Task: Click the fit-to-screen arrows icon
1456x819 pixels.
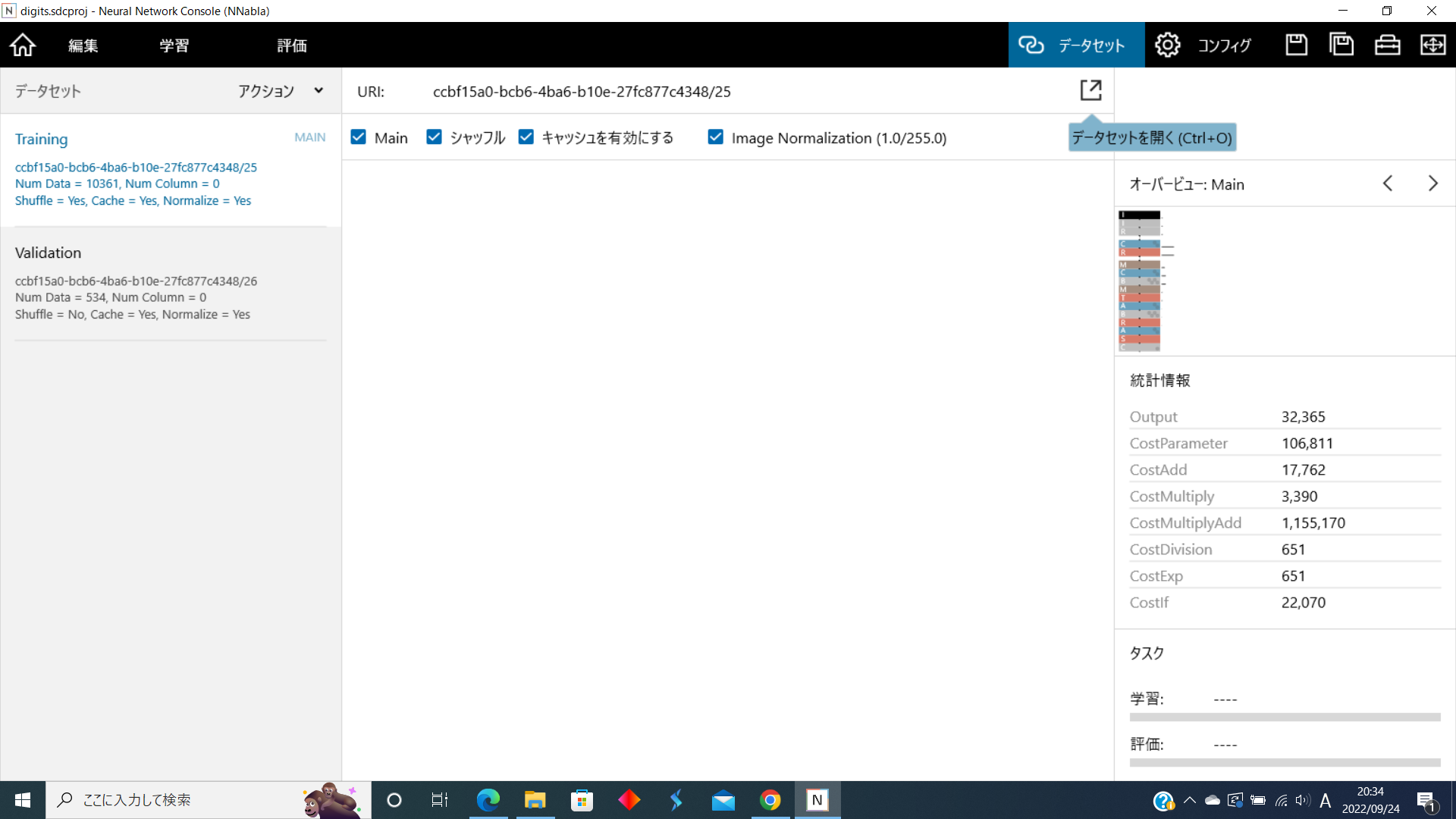Action: (1432, 45)
